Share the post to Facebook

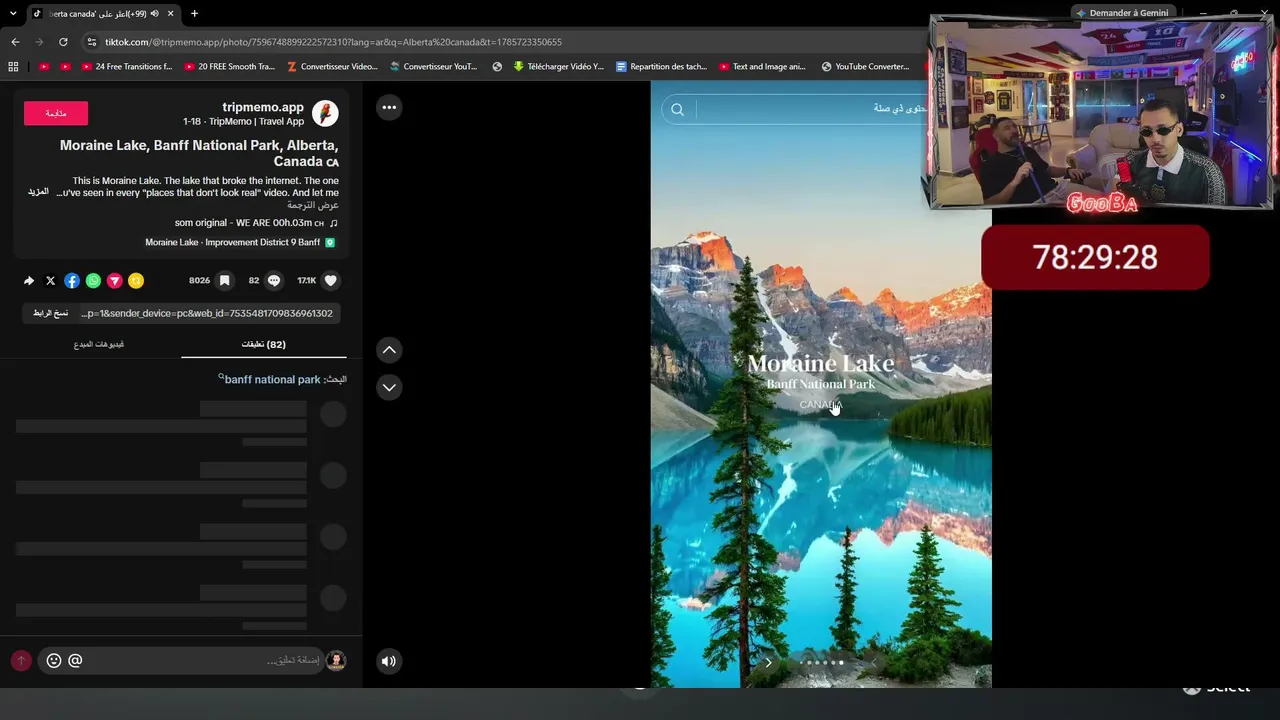tap(72, 281)
